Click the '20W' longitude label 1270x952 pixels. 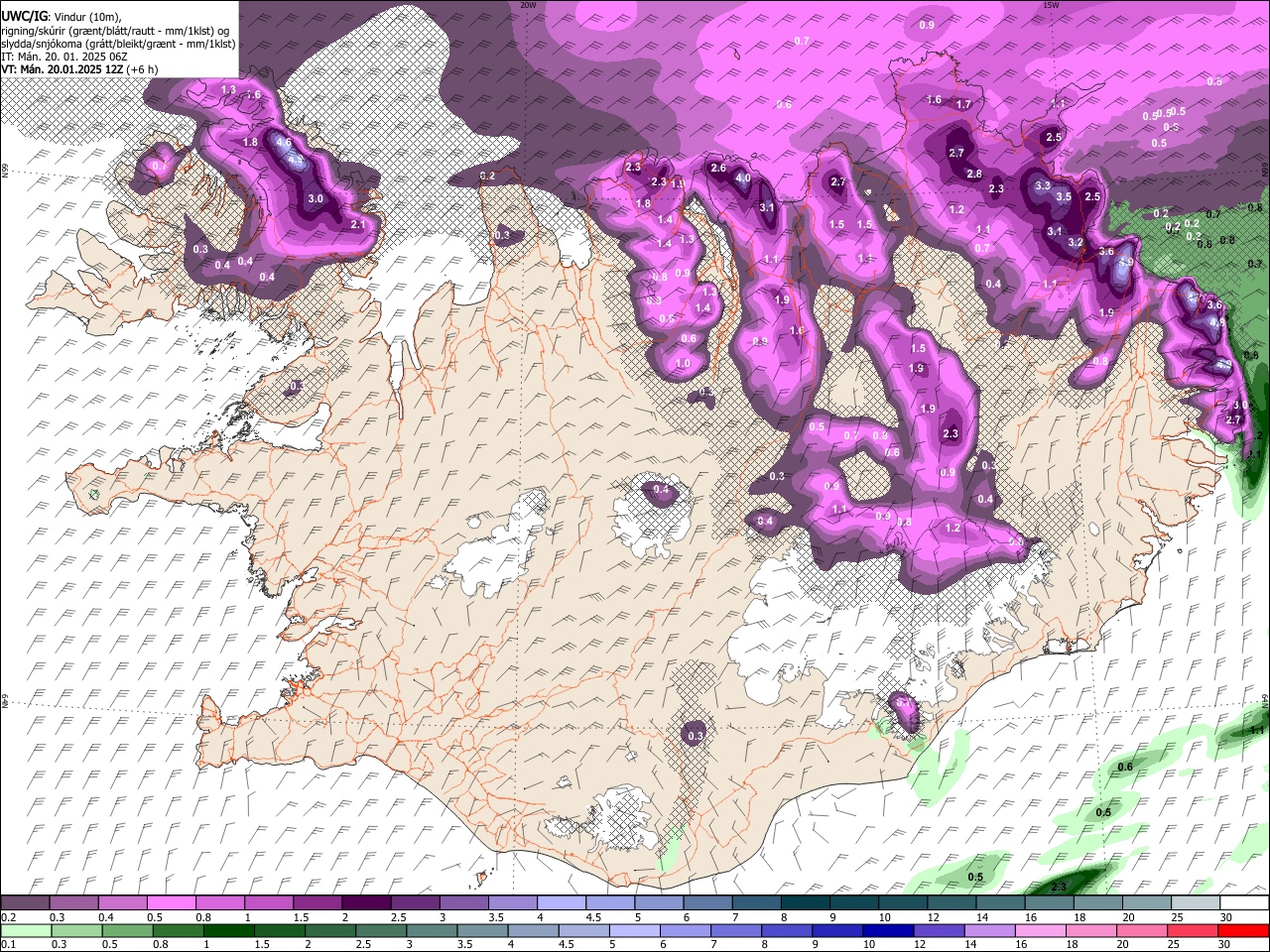pos(528,5)
